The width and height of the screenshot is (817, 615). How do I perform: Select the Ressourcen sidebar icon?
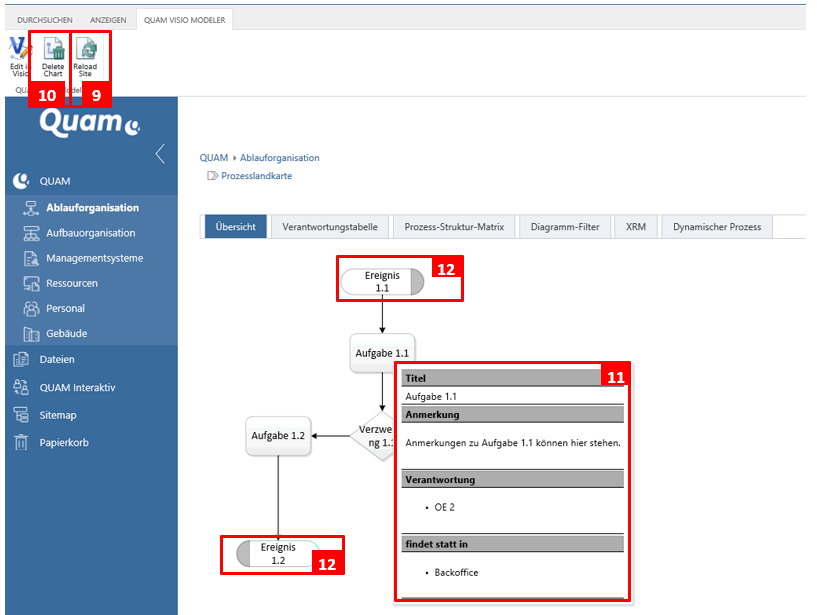coord(32,283)
